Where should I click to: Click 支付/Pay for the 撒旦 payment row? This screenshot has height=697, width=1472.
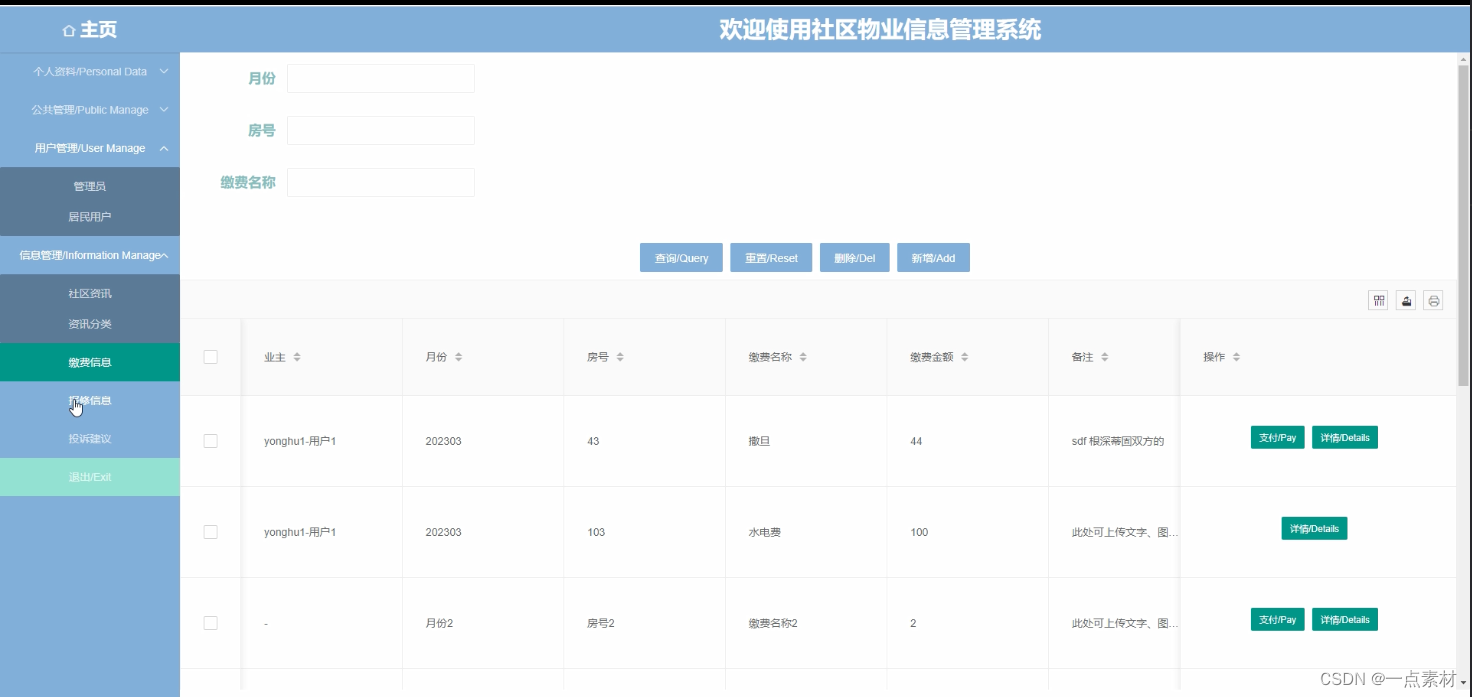point(1277,437)
